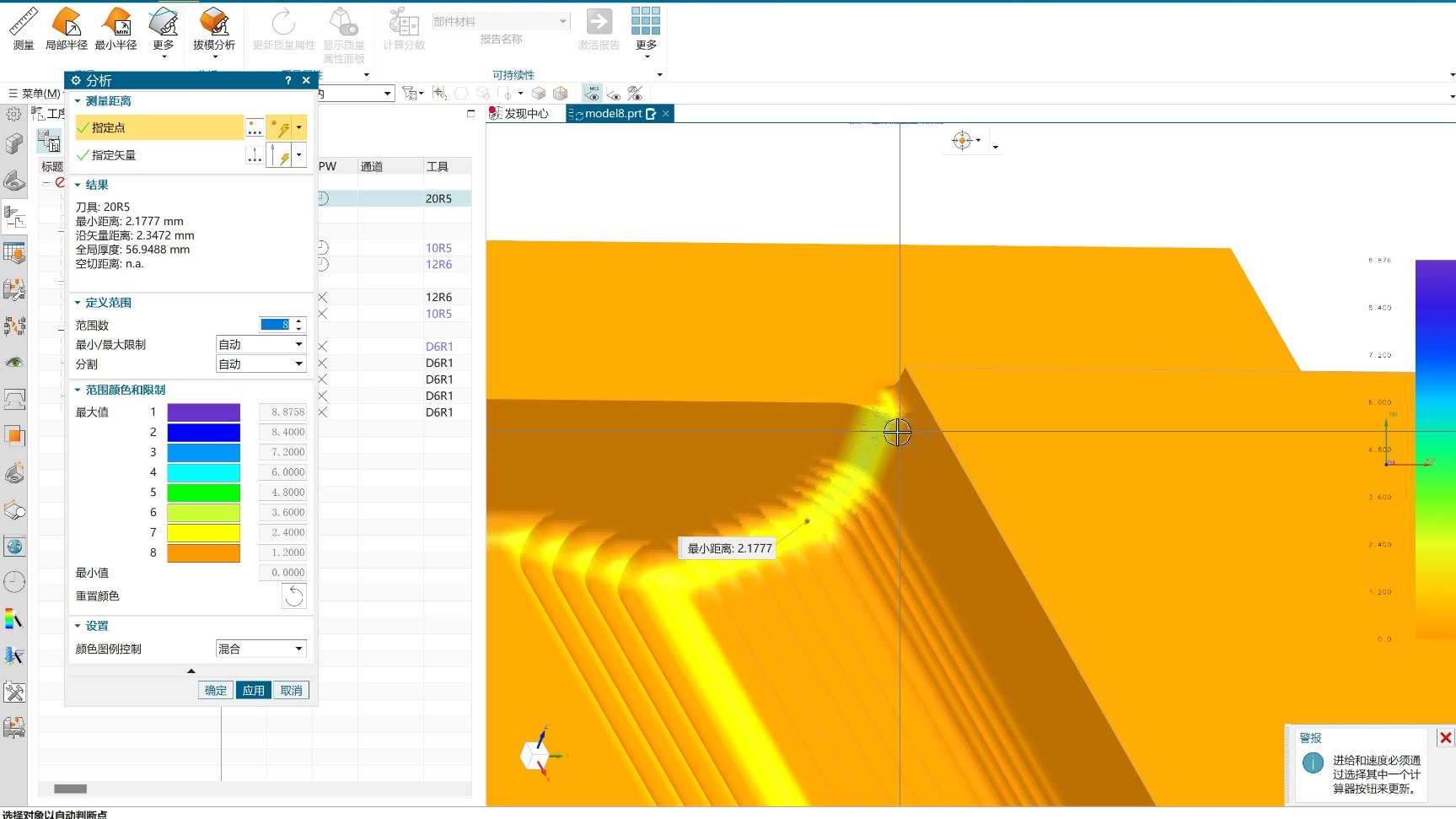Screen dimensions: 1456x819
Task: Click the program order view icon in navigator
Action: 50,141
